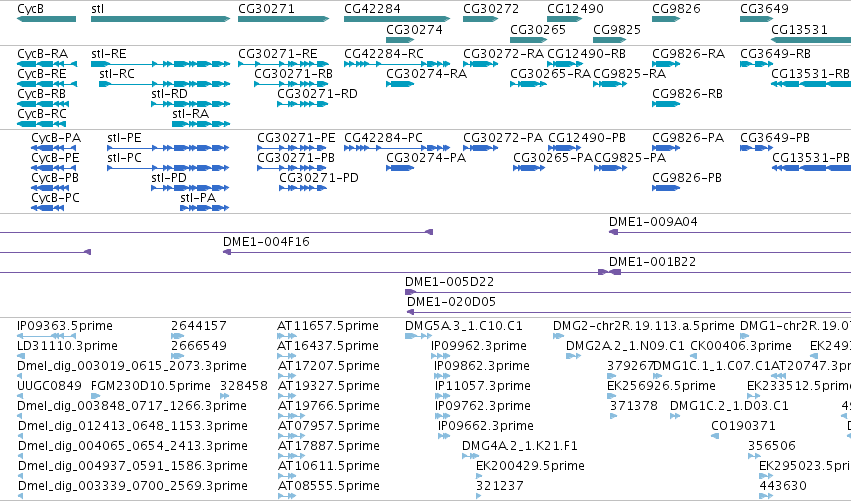Click the CG9826-PB CDS
This screenshot has width=851, height=501.
[666, 188]
